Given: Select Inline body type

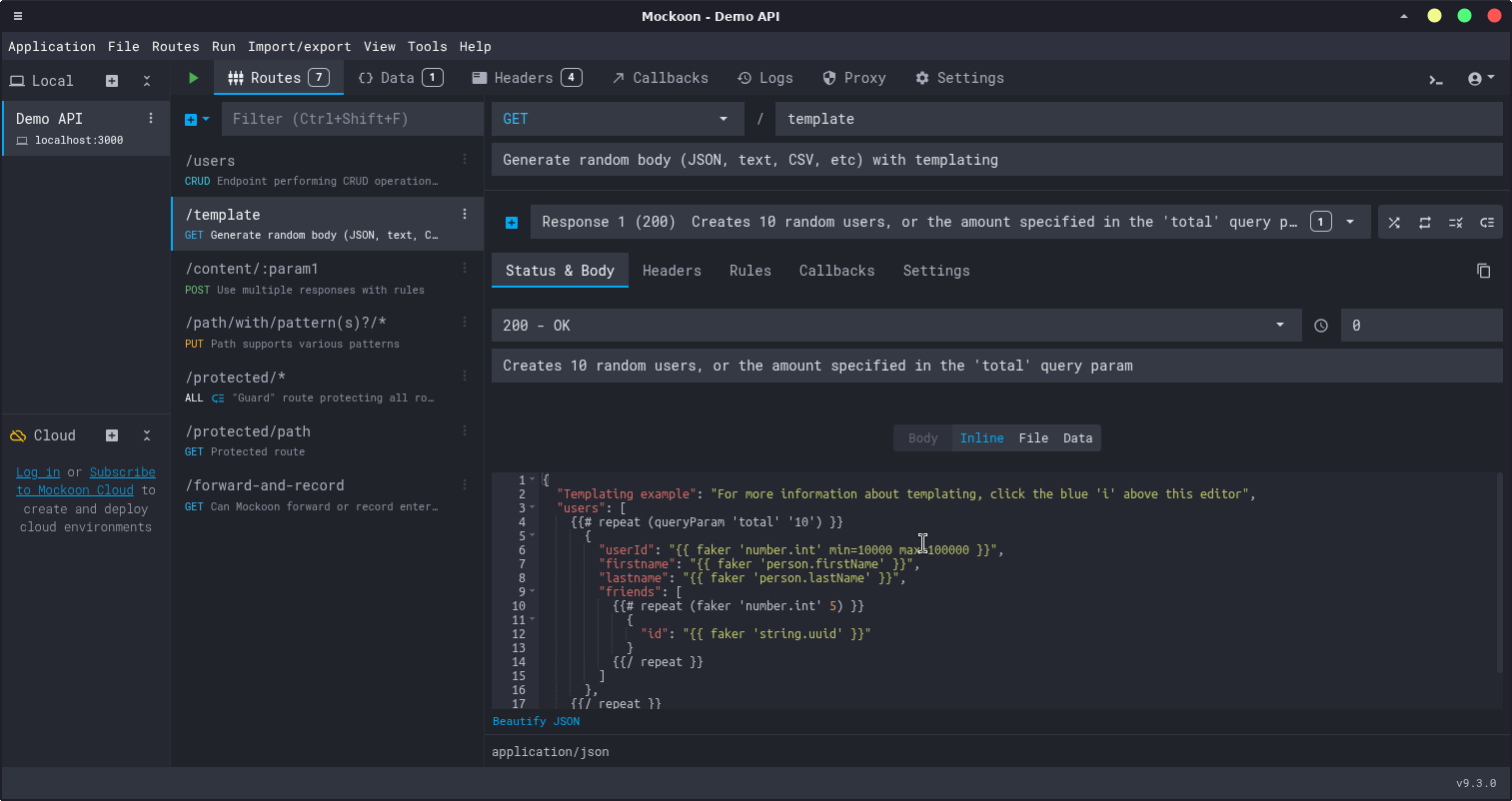Looking at the screenshot, I should (x=981, y=438).
